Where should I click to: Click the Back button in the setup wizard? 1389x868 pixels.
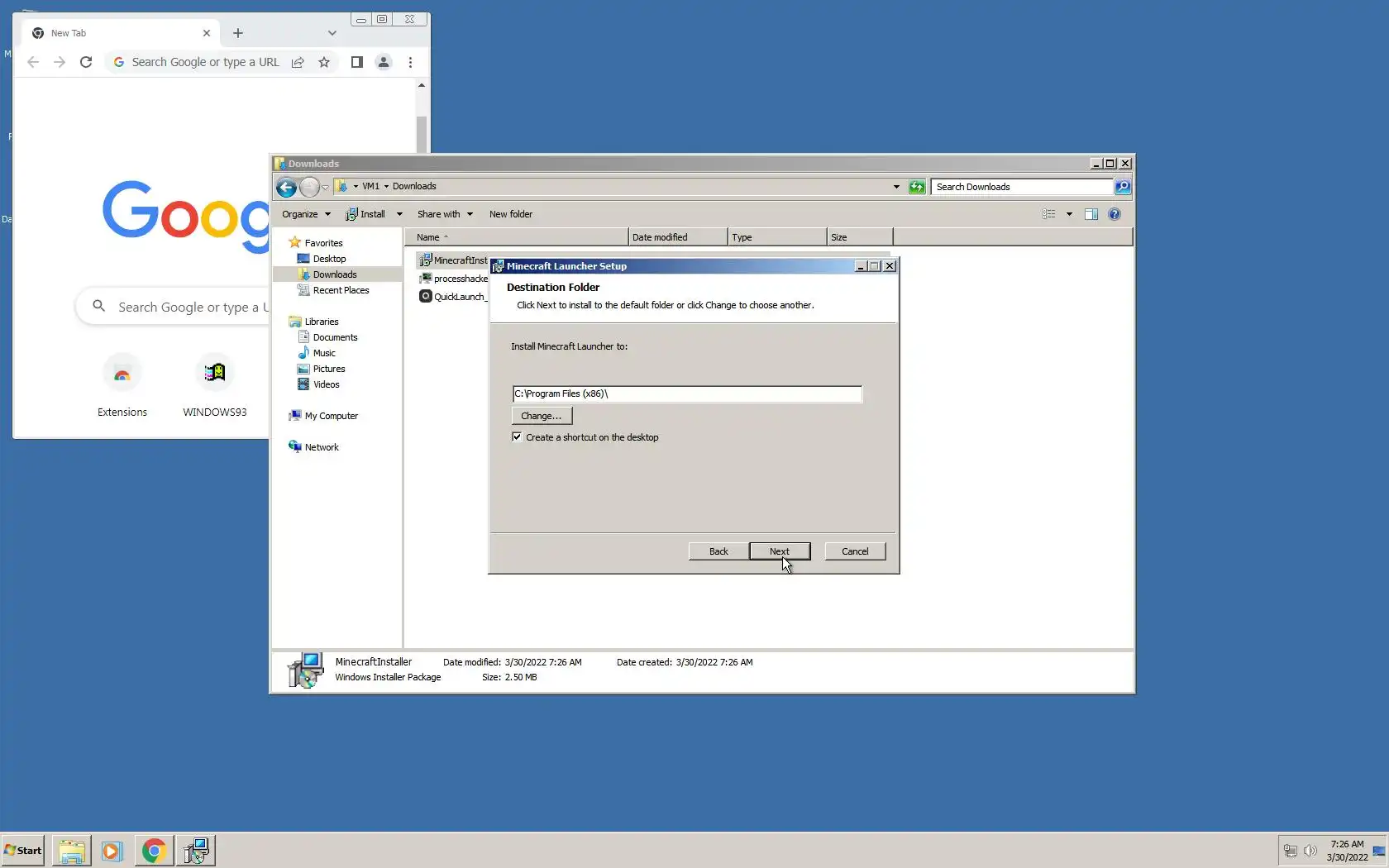click(x=718, y=551)
